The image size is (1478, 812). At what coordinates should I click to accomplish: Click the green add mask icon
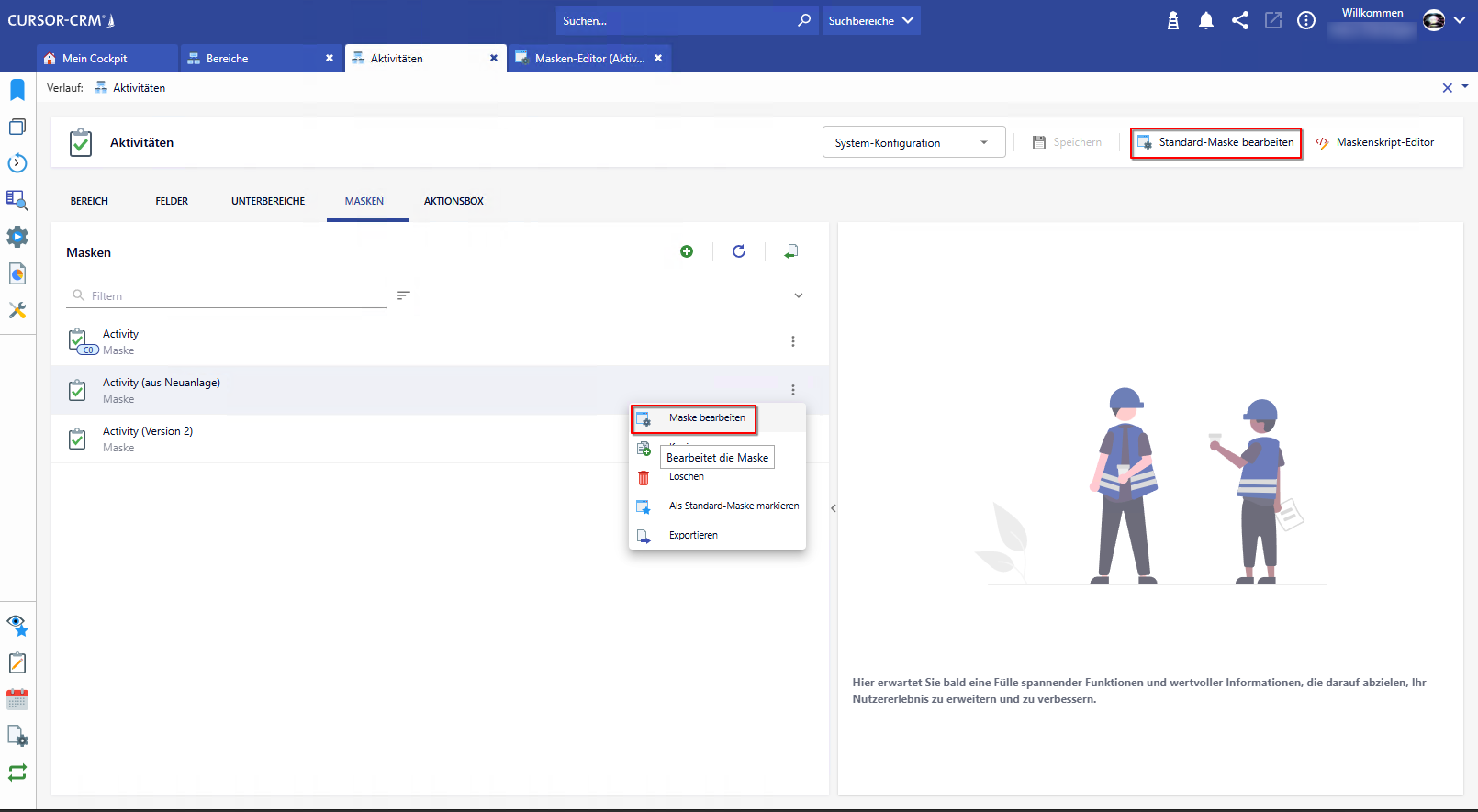click(x=687, y=251)
